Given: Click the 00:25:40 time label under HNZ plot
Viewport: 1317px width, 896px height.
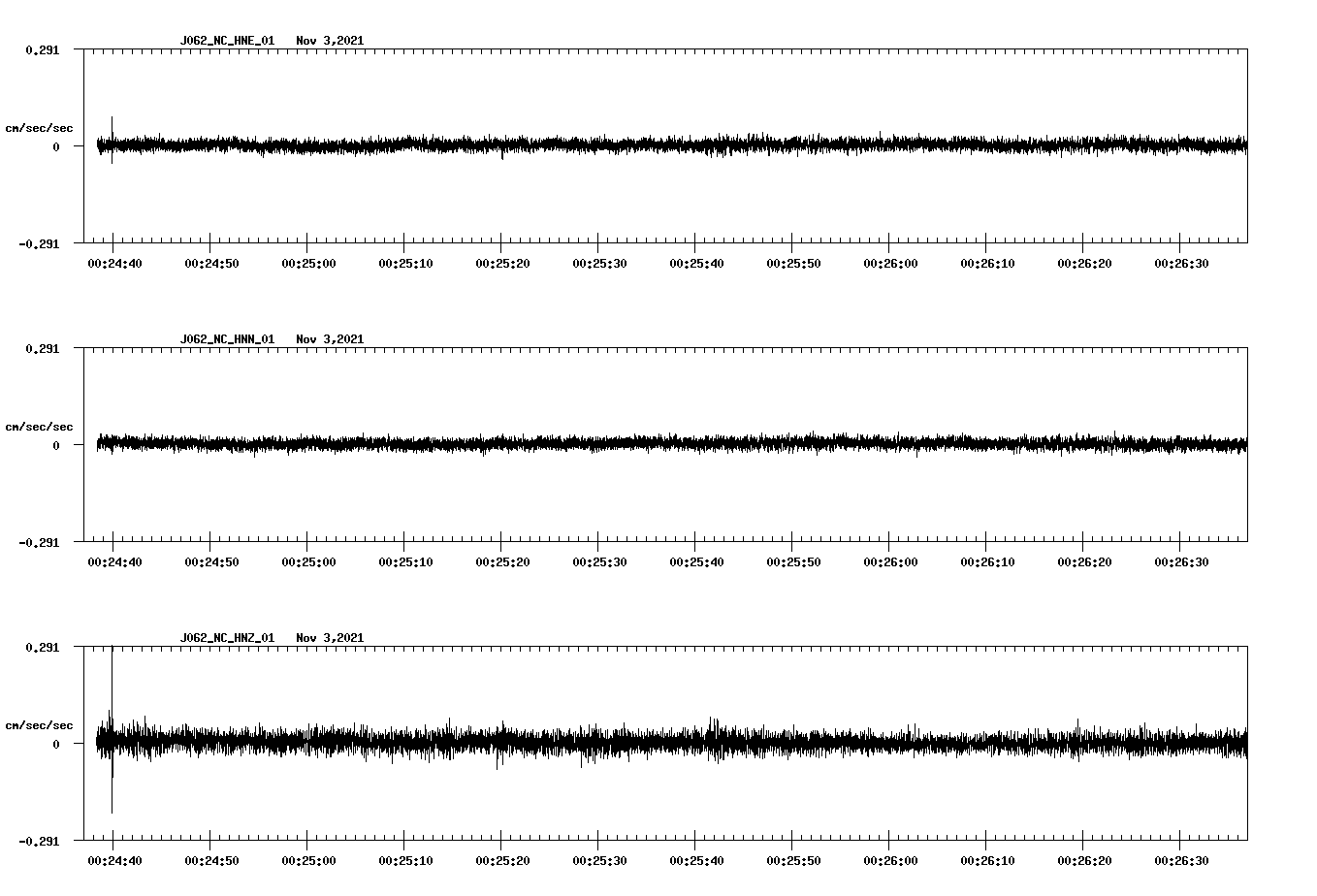Looking at the screenshot, I should 696,861.
